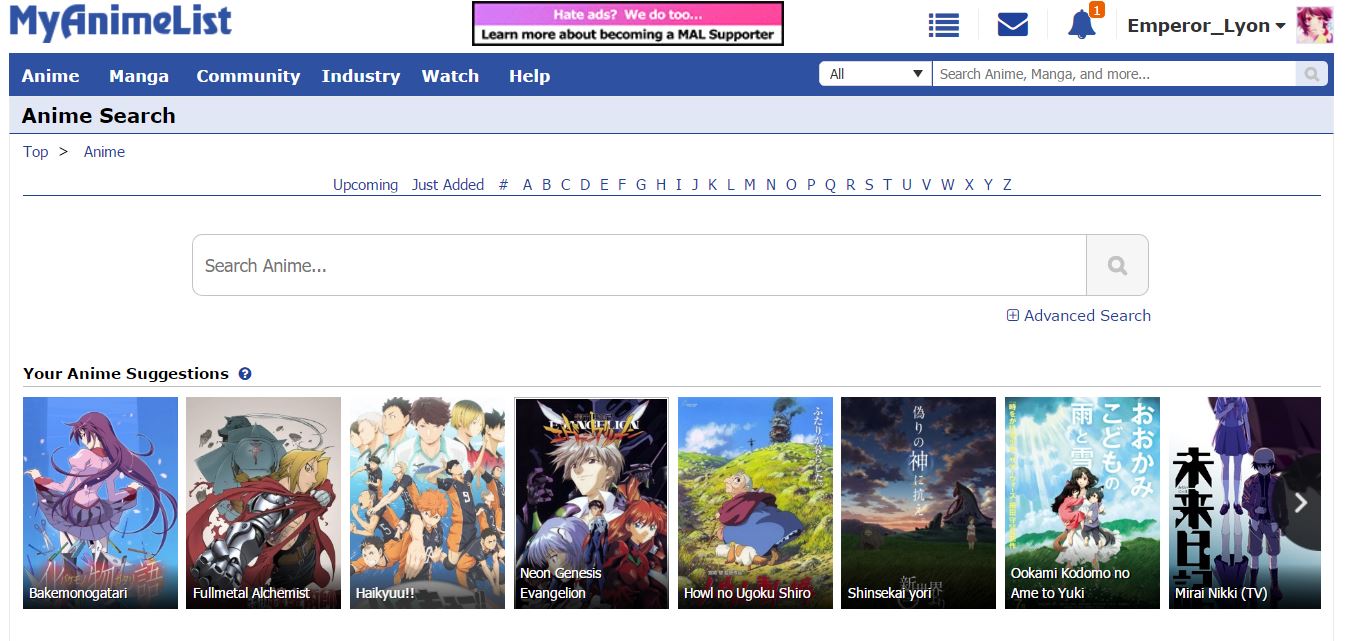Filter anime by letter B

[546, 185]
